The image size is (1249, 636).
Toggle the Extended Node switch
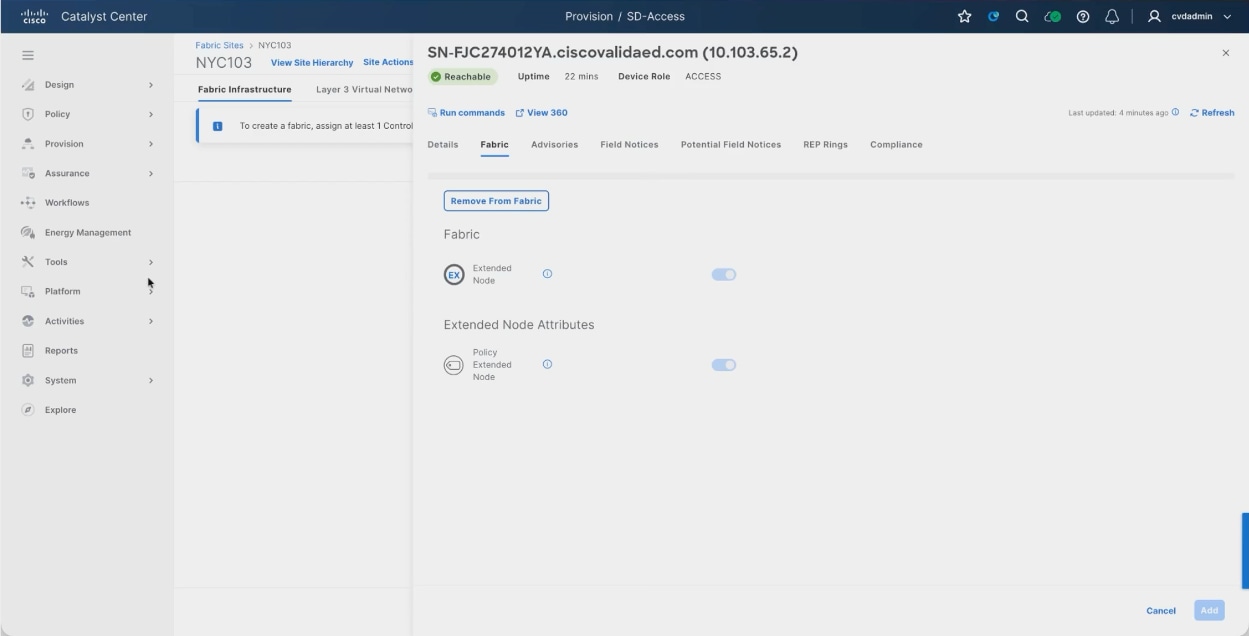coord(724,275)
